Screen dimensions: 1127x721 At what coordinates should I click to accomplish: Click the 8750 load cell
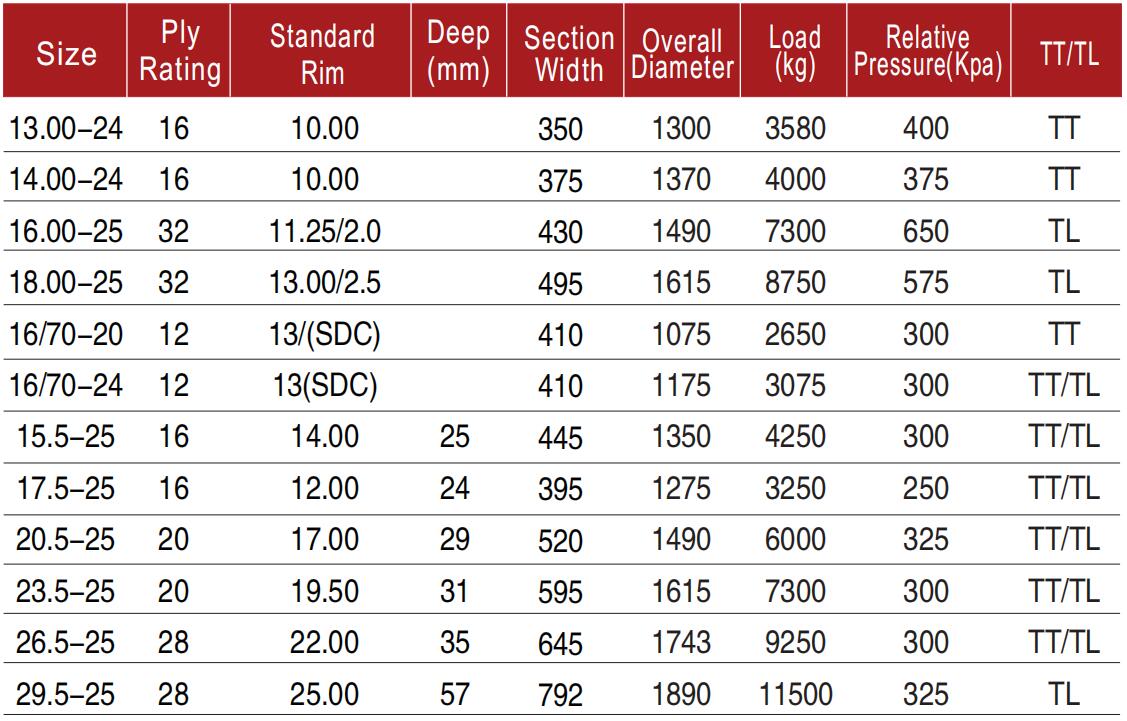[x=797, y=283]
